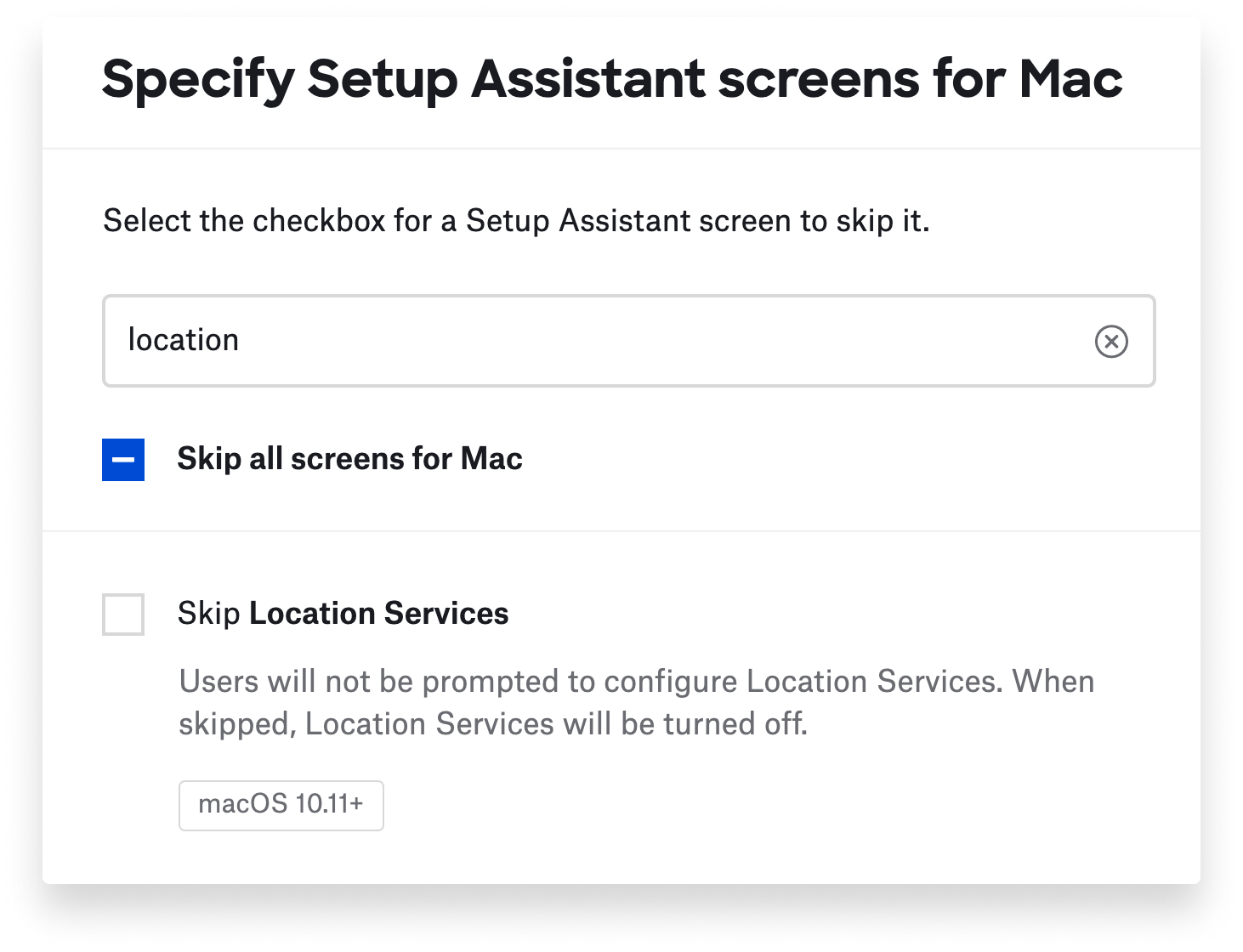Clear the search field with the X icon
The height and width of the screenshot is (952, 1243).
click(x=1110, y=342)
